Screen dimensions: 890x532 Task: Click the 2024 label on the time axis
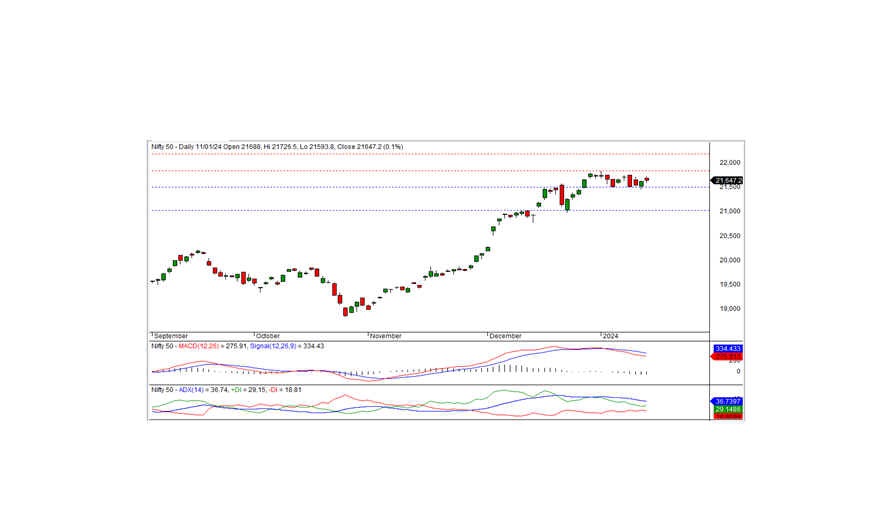point(611,336)
